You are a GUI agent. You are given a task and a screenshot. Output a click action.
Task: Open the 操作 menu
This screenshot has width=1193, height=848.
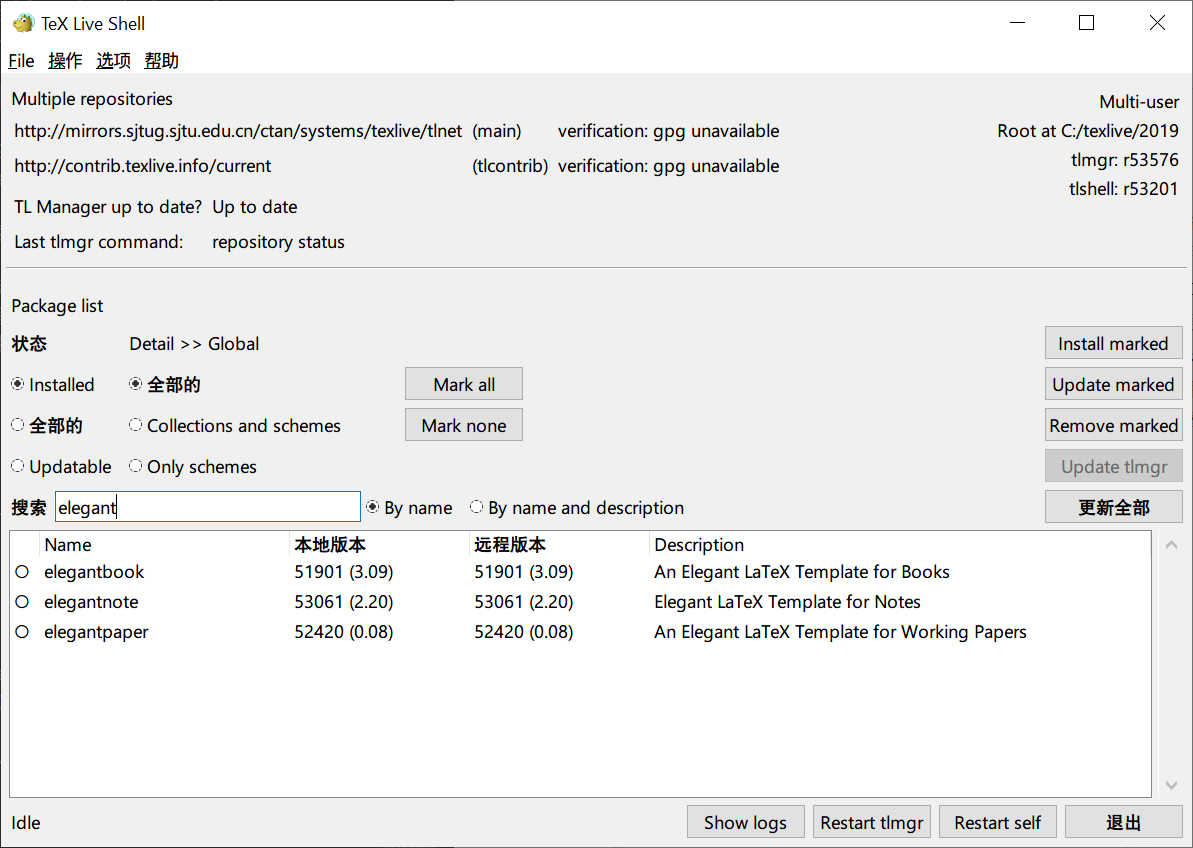[65, 61]
